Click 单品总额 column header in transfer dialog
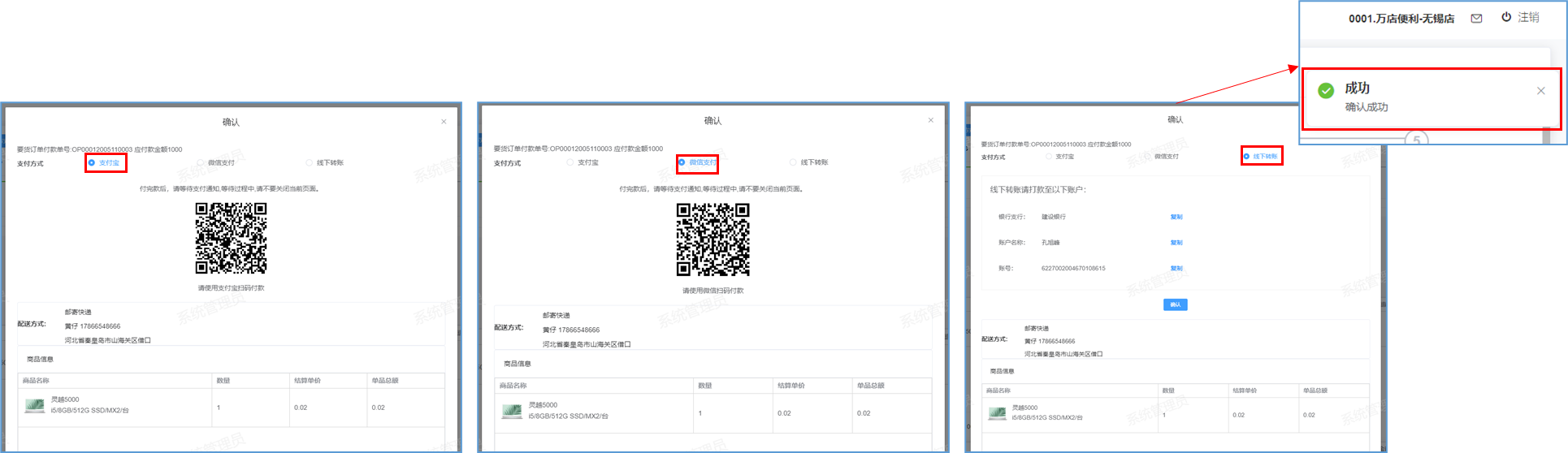The width and height of the screenshot is (1568, 453). (x=1315, y=390)
